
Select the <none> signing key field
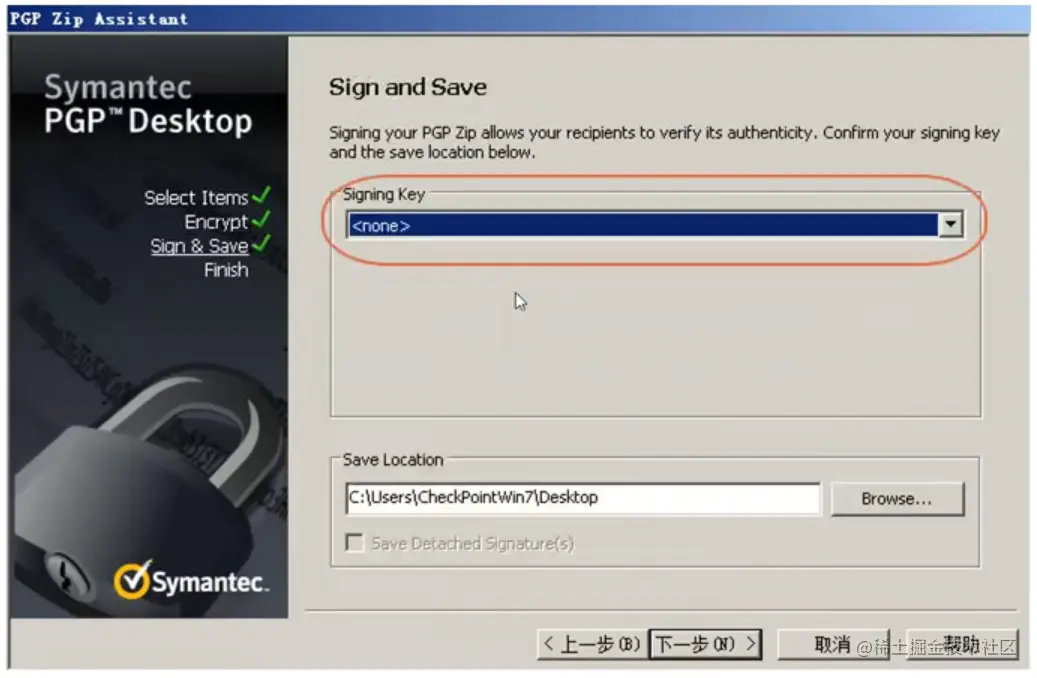click(642, 225)
